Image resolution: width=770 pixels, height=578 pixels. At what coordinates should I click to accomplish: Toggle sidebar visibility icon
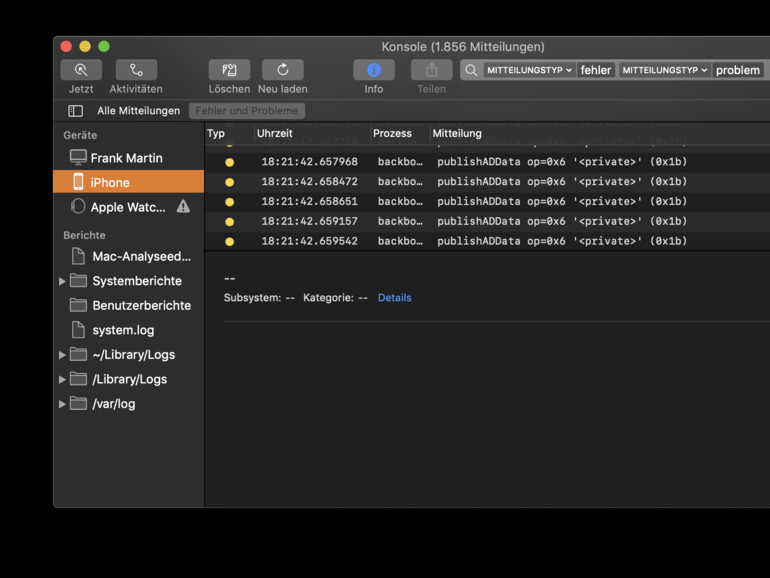pyautogui.click(x=75, y=111)
